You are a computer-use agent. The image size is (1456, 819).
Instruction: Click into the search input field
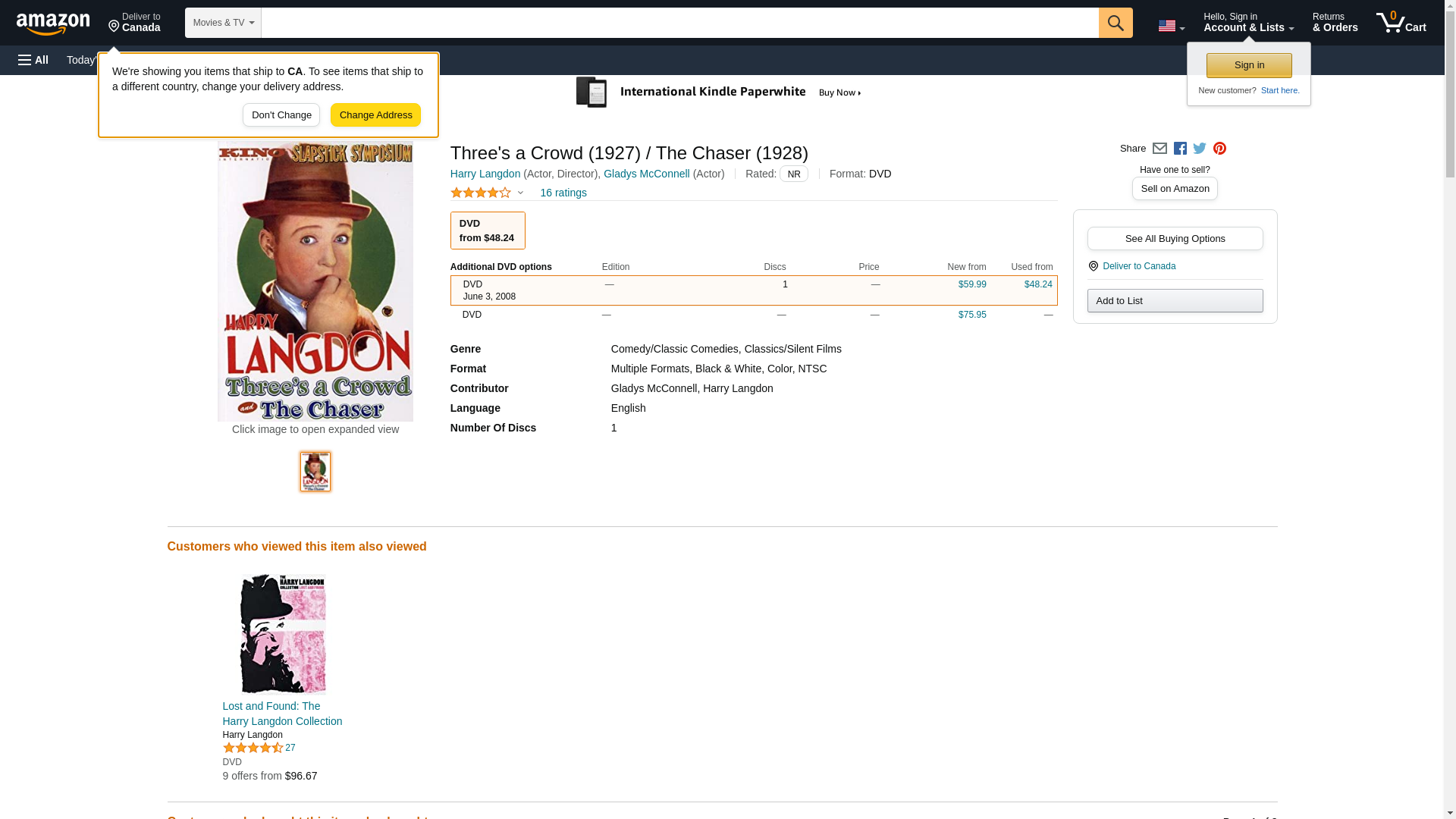point(679,23)
